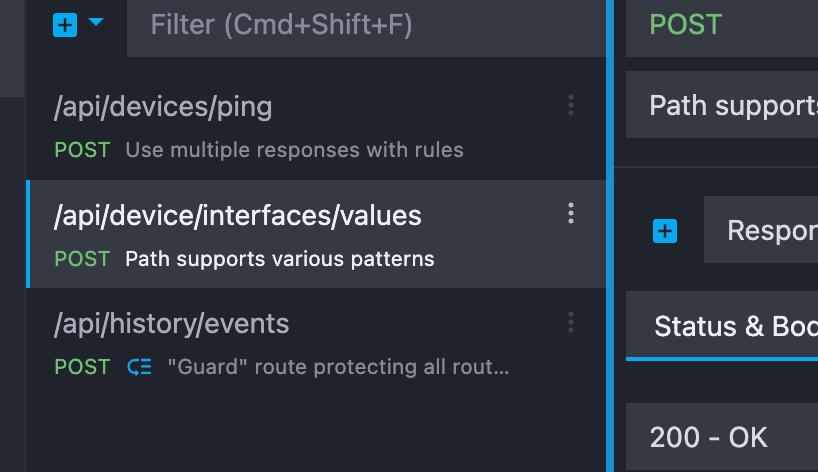The height and width of the screenshot is (472, 818).
Task: Open the 200 - OK status dropdown
Action: [x=722, y=437]
